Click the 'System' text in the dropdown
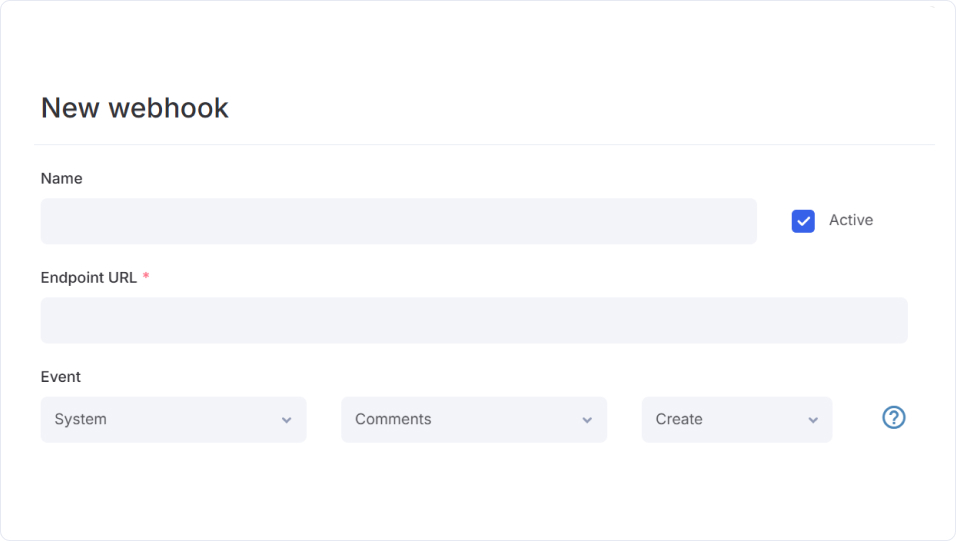The height and width of the screenshot is (541, 956). tap(80, 419)
